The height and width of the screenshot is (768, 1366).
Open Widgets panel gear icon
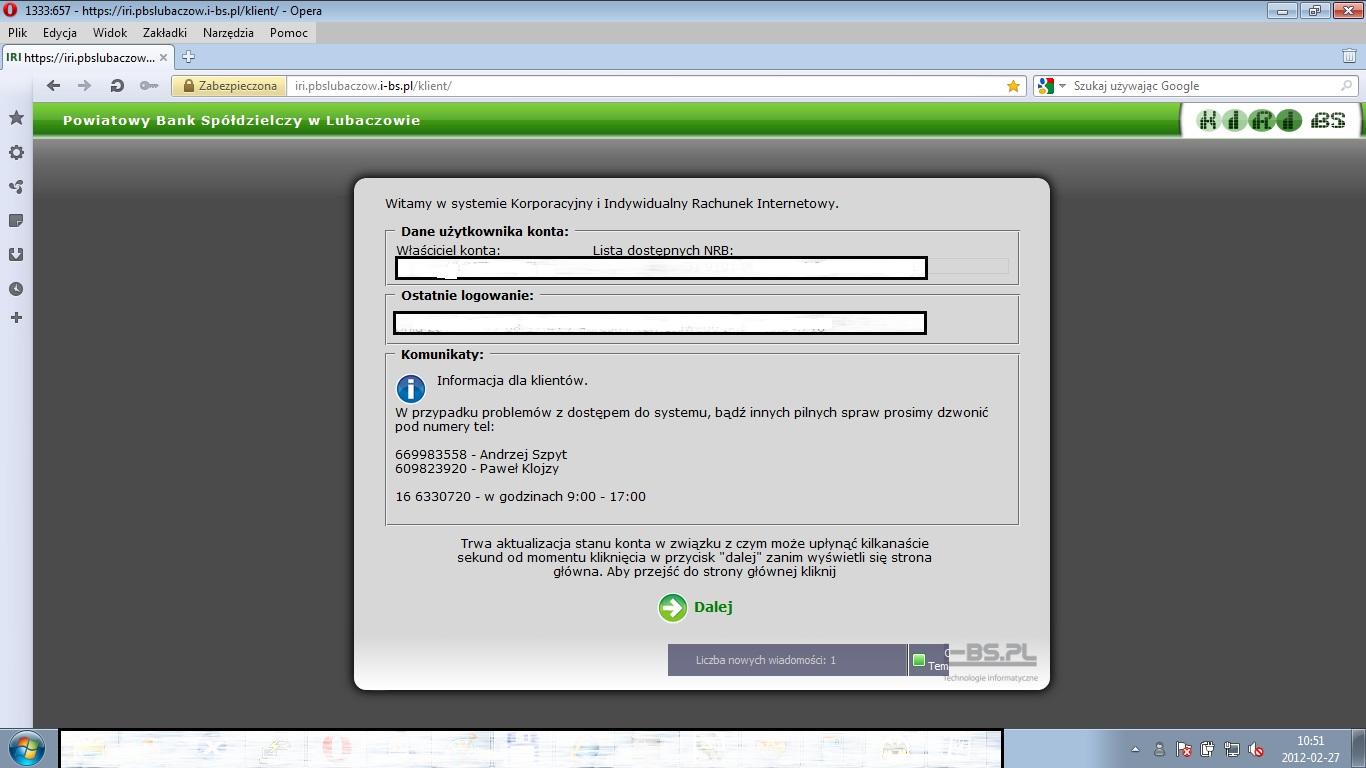[x=16, y=153]
